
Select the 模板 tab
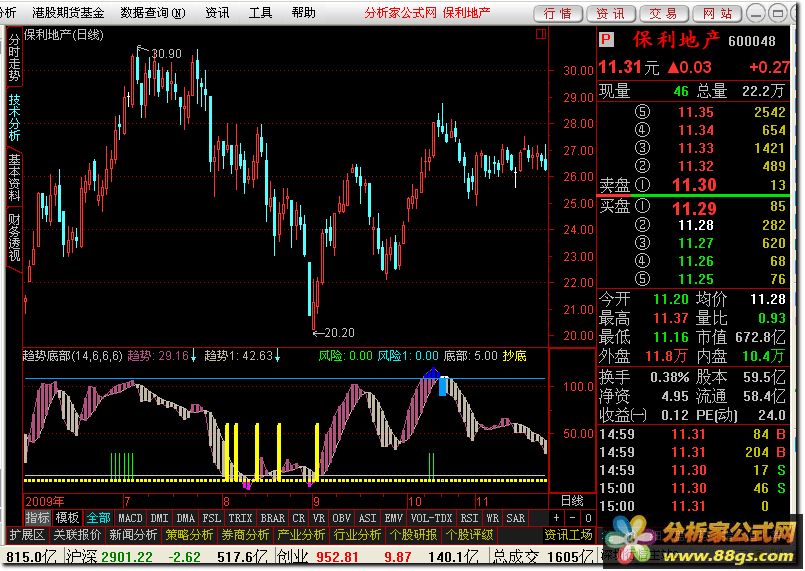(x=67, y=518)
